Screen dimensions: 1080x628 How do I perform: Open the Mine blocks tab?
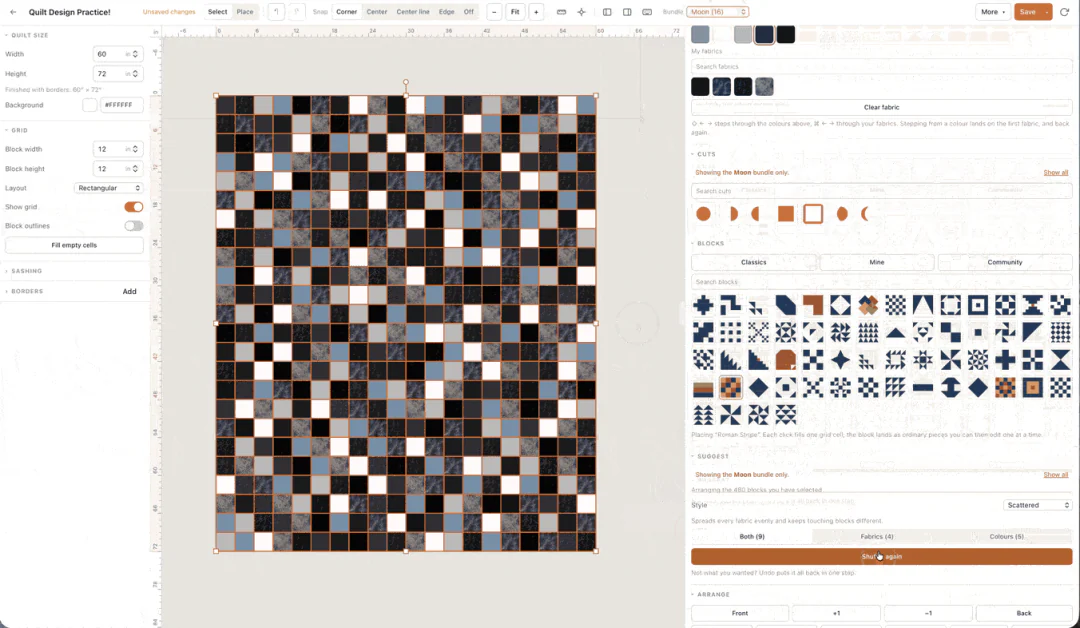click(x=877, y=262)
